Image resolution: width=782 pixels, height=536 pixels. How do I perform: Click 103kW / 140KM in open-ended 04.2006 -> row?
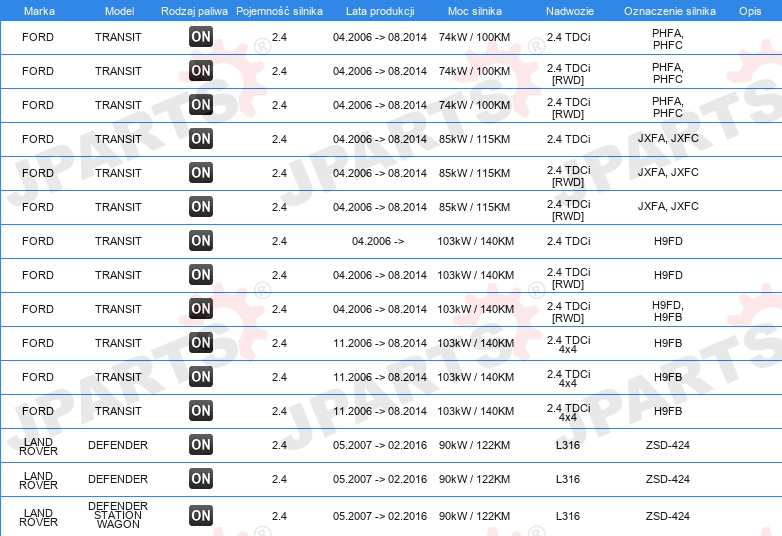475,241
